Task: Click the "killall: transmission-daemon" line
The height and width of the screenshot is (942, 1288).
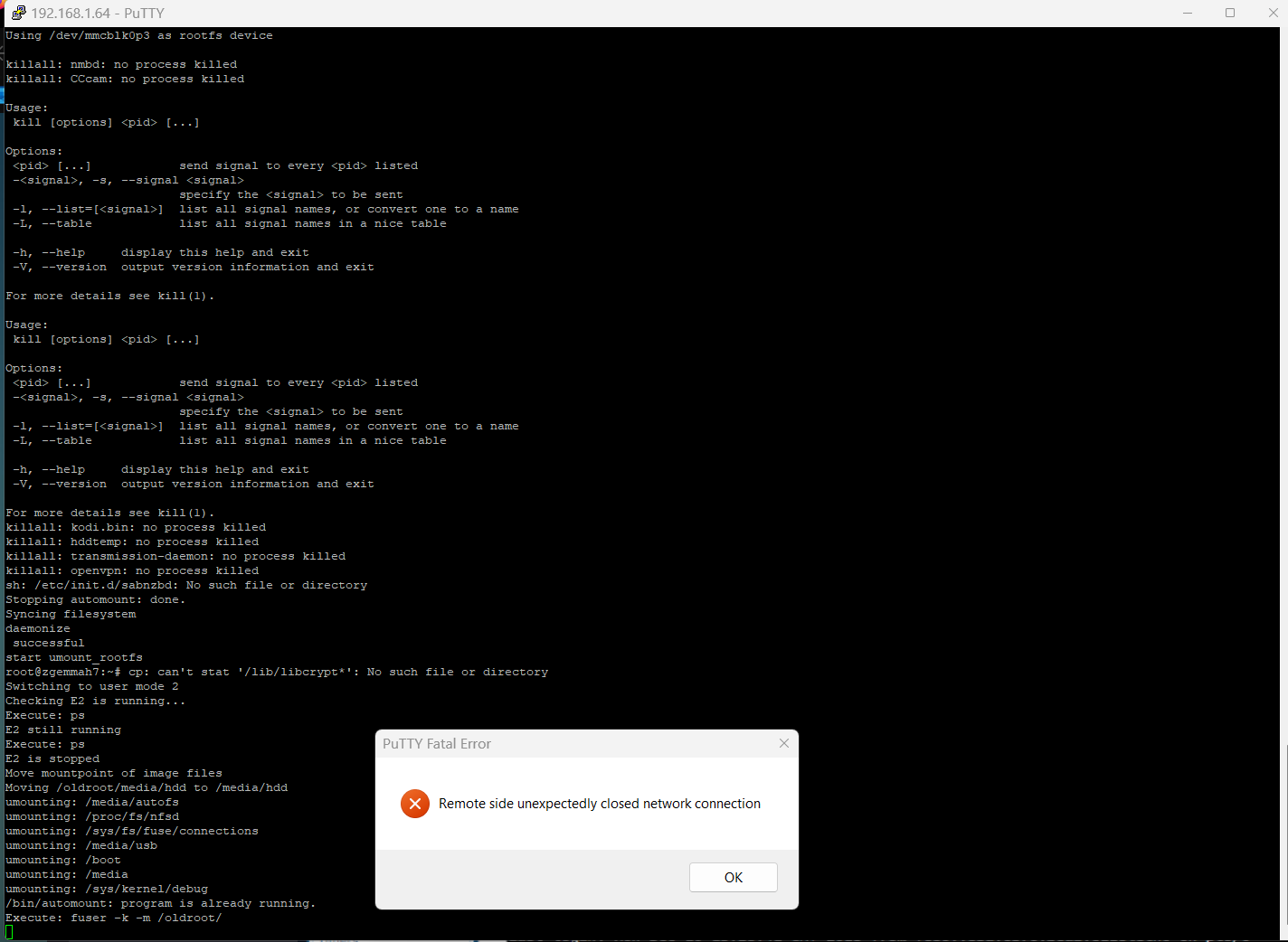Action: coord(175,556)
